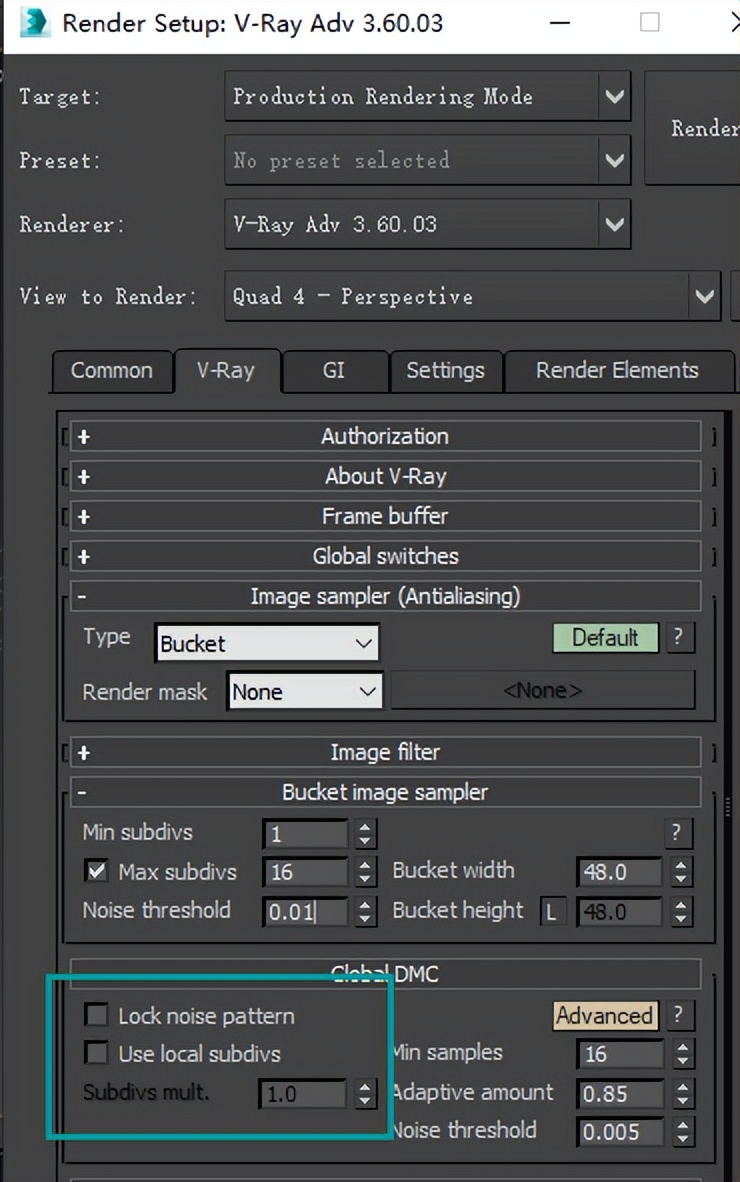Collapse the Global DMC rollout
740x1182 pixels.
click(x=385, y=973)
